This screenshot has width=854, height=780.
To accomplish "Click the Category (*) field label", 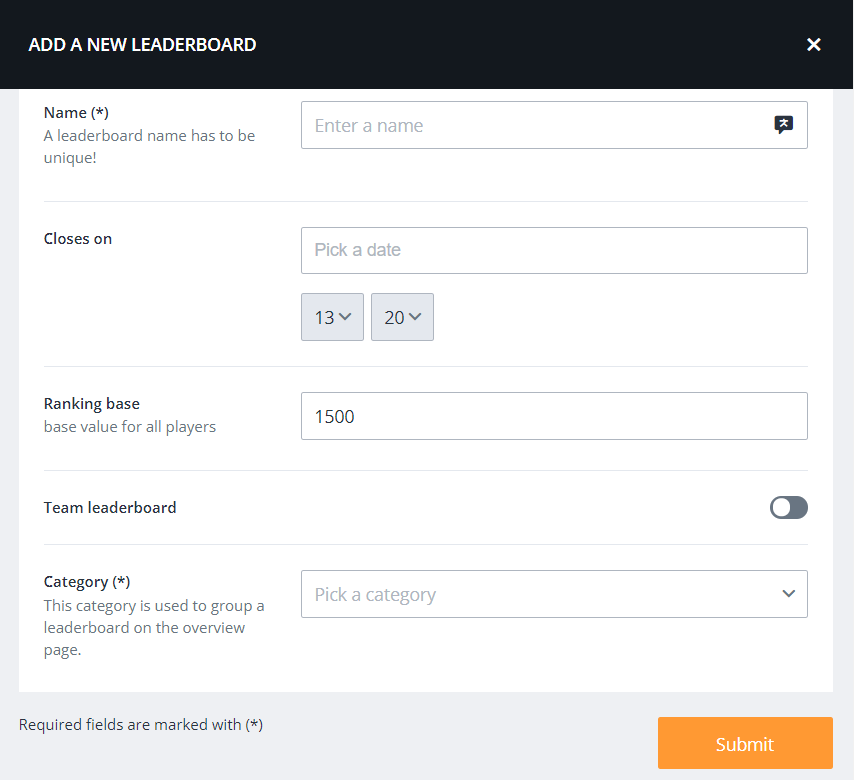I will 87,582.
